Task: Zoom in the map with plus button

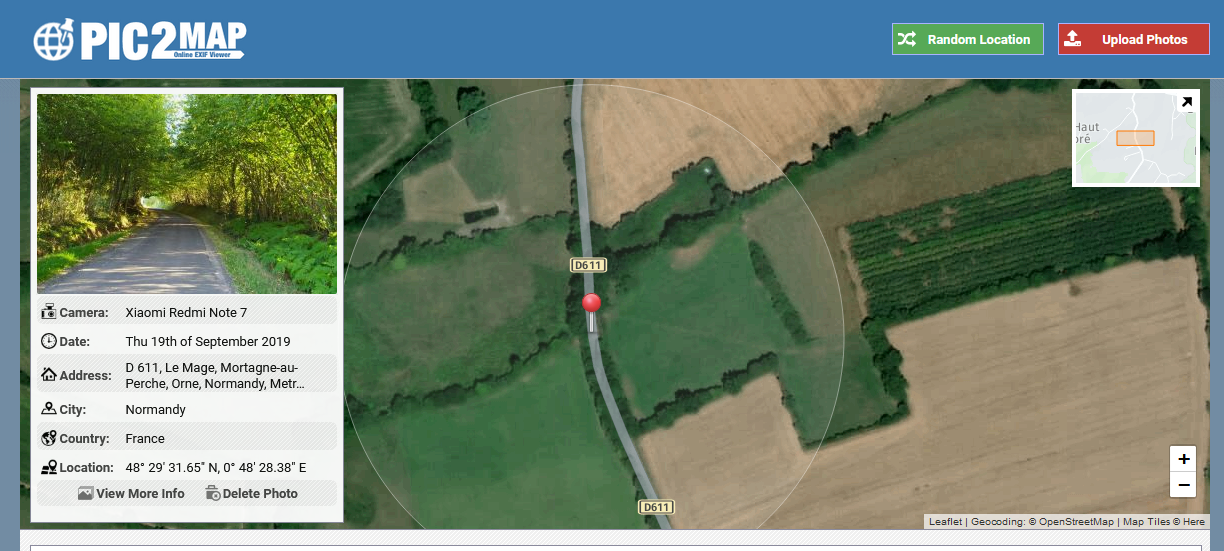Action: click(x=1183, y=459)
